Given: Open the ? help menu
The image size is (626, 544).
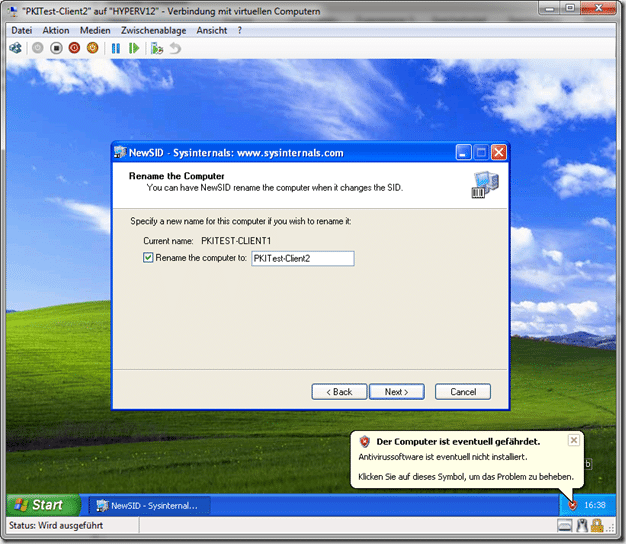Looking at the screenshot, I should (x=240, y=30).
